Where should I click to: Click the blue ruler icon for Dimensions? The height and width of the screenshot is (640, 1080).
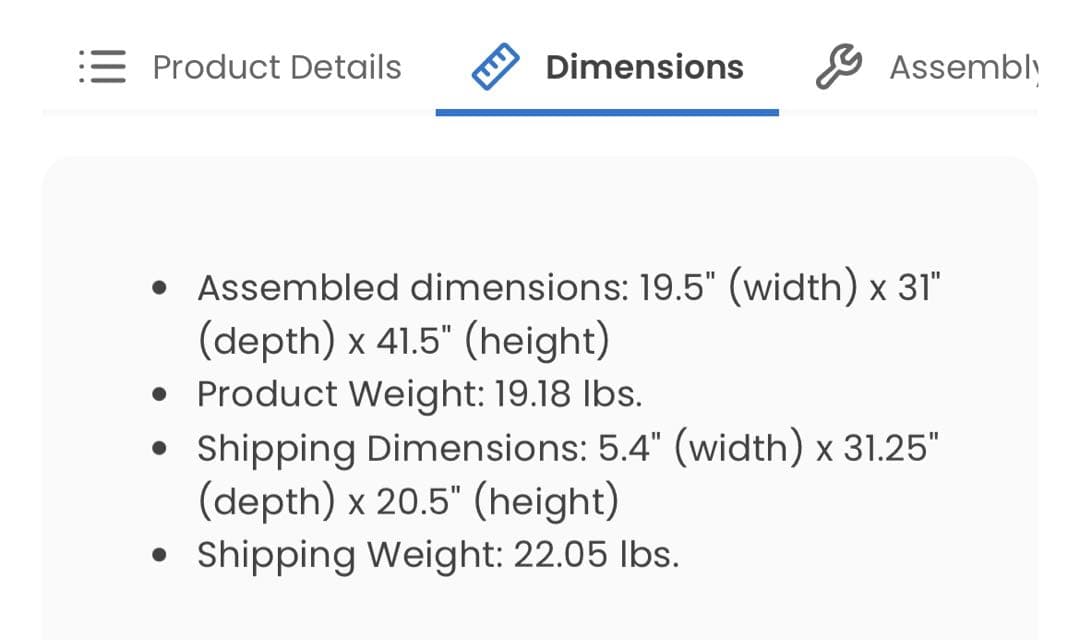495,67
